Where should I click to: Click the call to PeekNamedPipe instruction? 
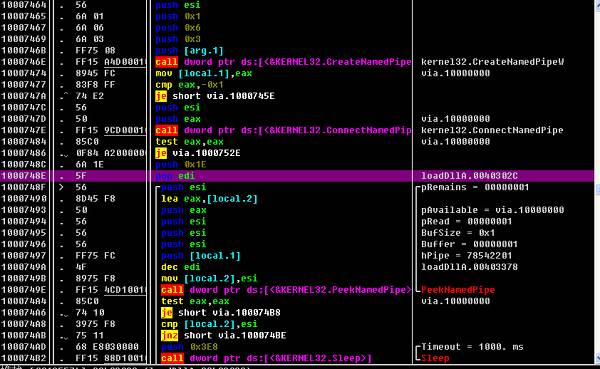pyautogui.click(x=286, y=290)
